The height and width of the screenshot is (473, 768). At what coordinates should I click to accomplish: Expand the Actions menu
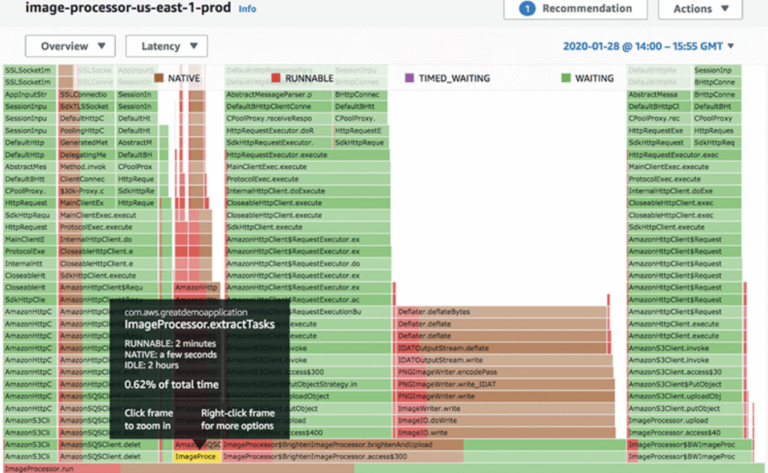(x=700, y=9)
